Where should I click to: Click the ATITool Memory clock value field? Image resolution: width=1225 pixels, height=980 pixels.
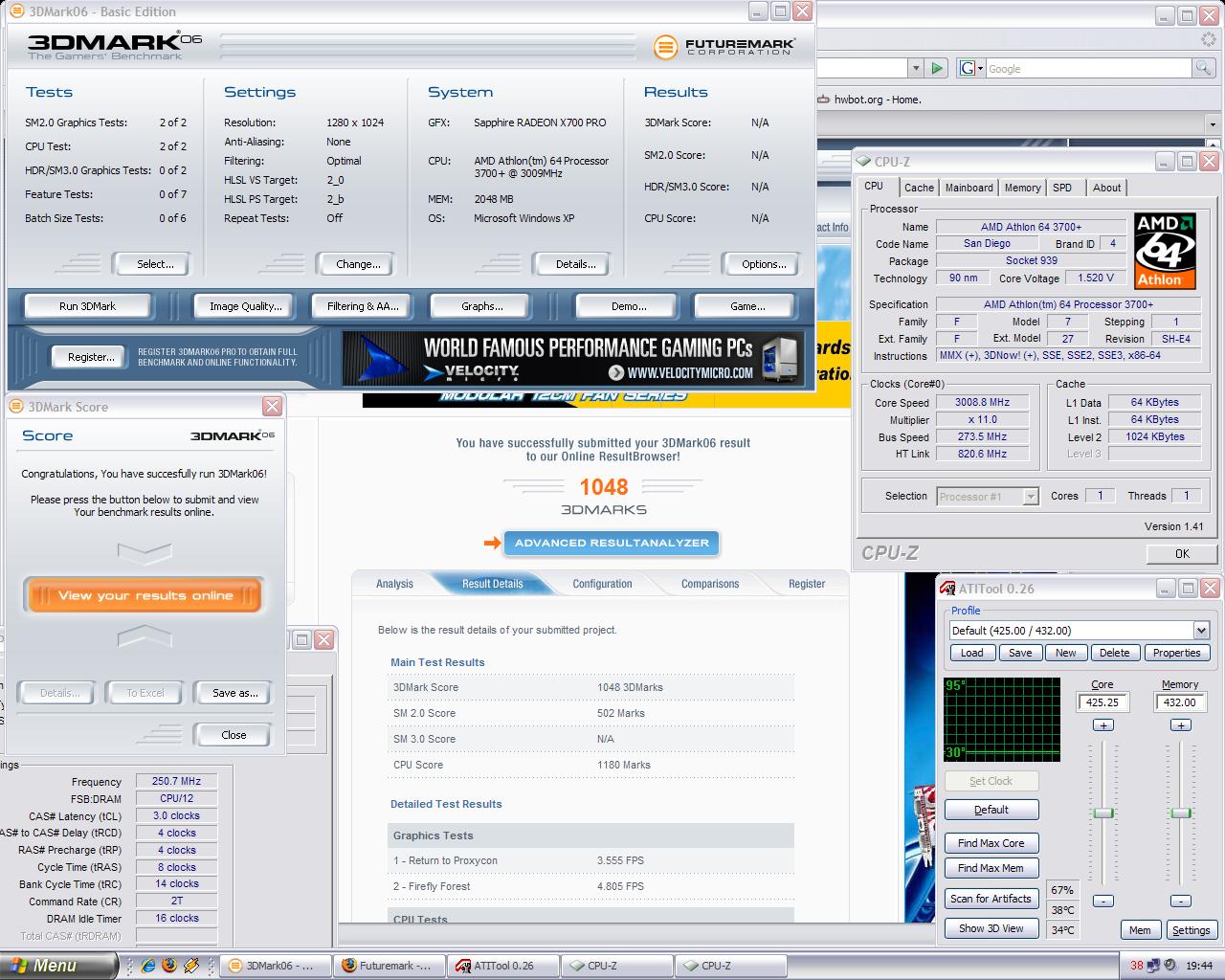[1180, 702]
